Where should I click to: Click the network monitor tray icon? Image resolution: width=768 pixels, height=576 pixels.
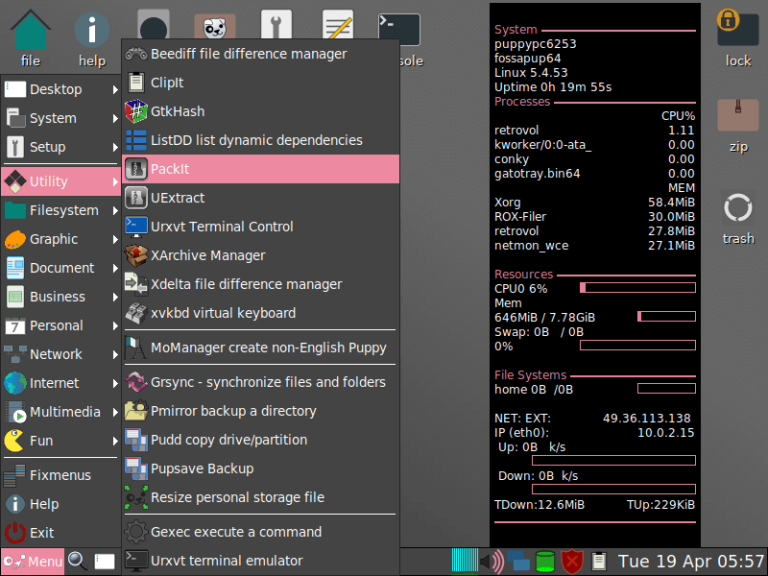(x=518, y=561)
